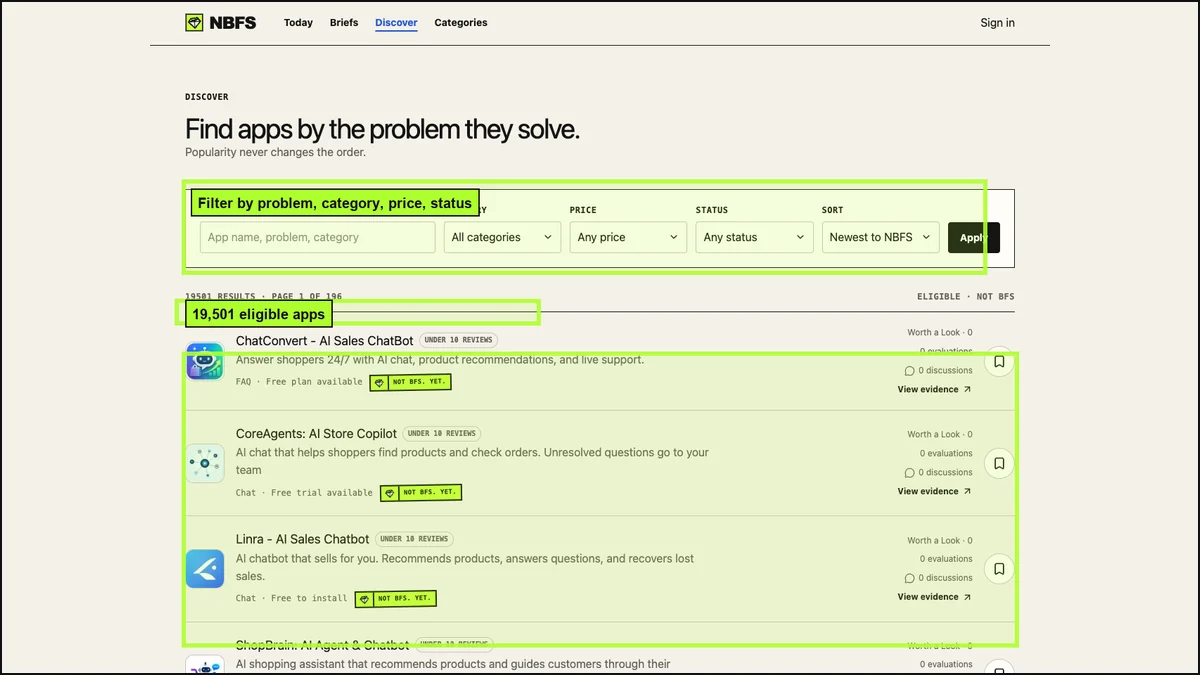
Task: Click Sign in
Action: (x=997, y=23)
